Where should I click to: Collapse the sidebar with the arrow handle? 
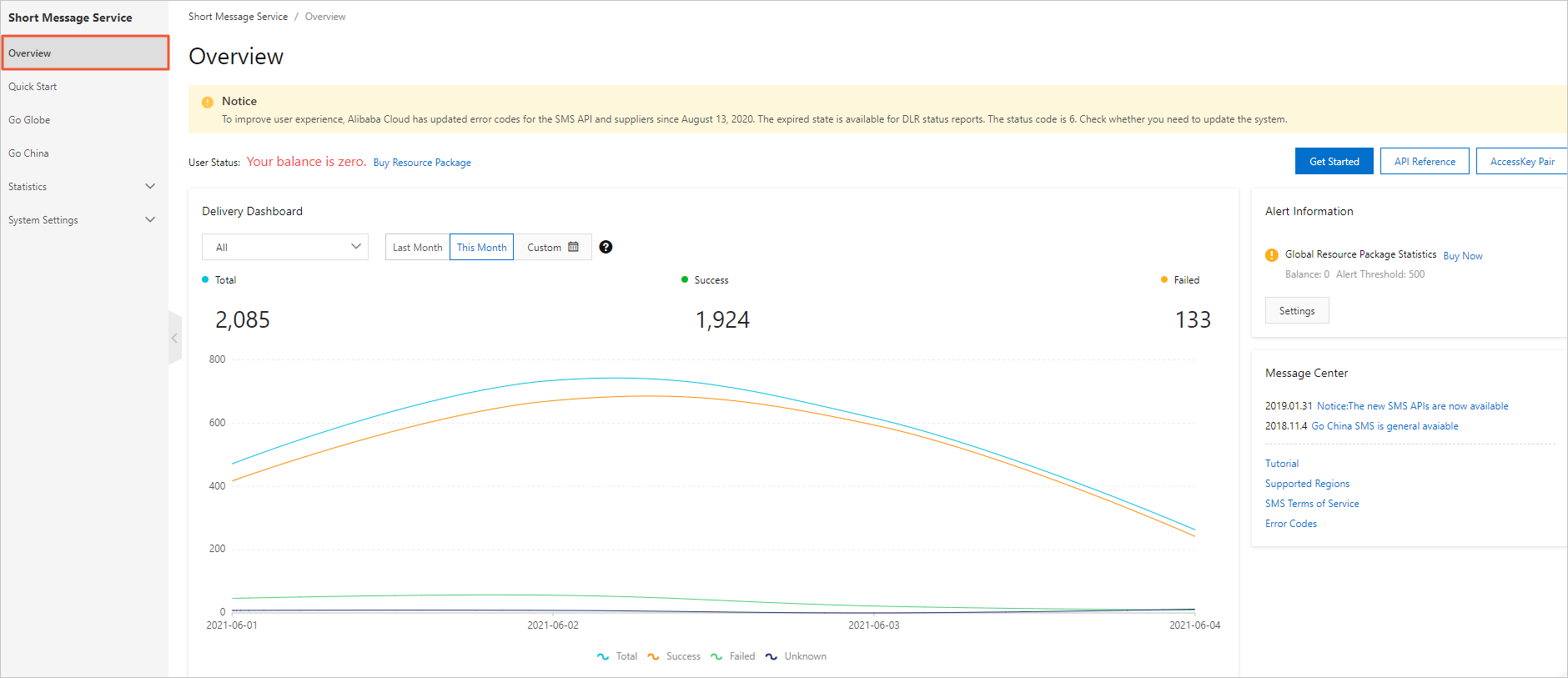(x=174, y=338)
